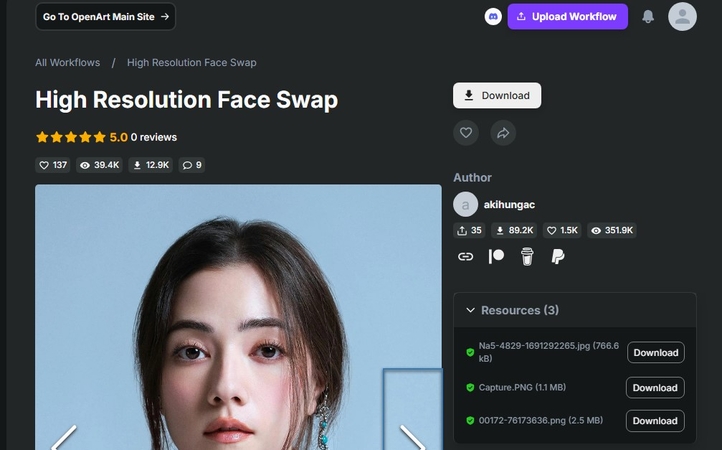Like this workflow with the heart button
This screenshot has width=722, height=450.
tap(466, 133)
